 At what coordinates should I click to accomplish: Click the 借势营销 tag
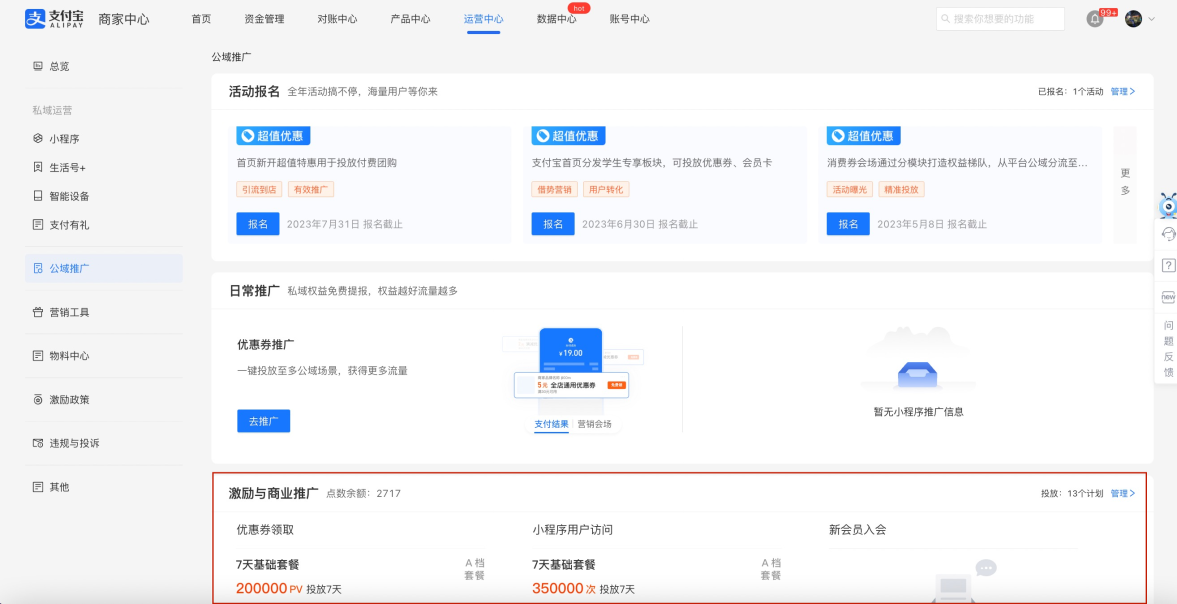[554, 189]
